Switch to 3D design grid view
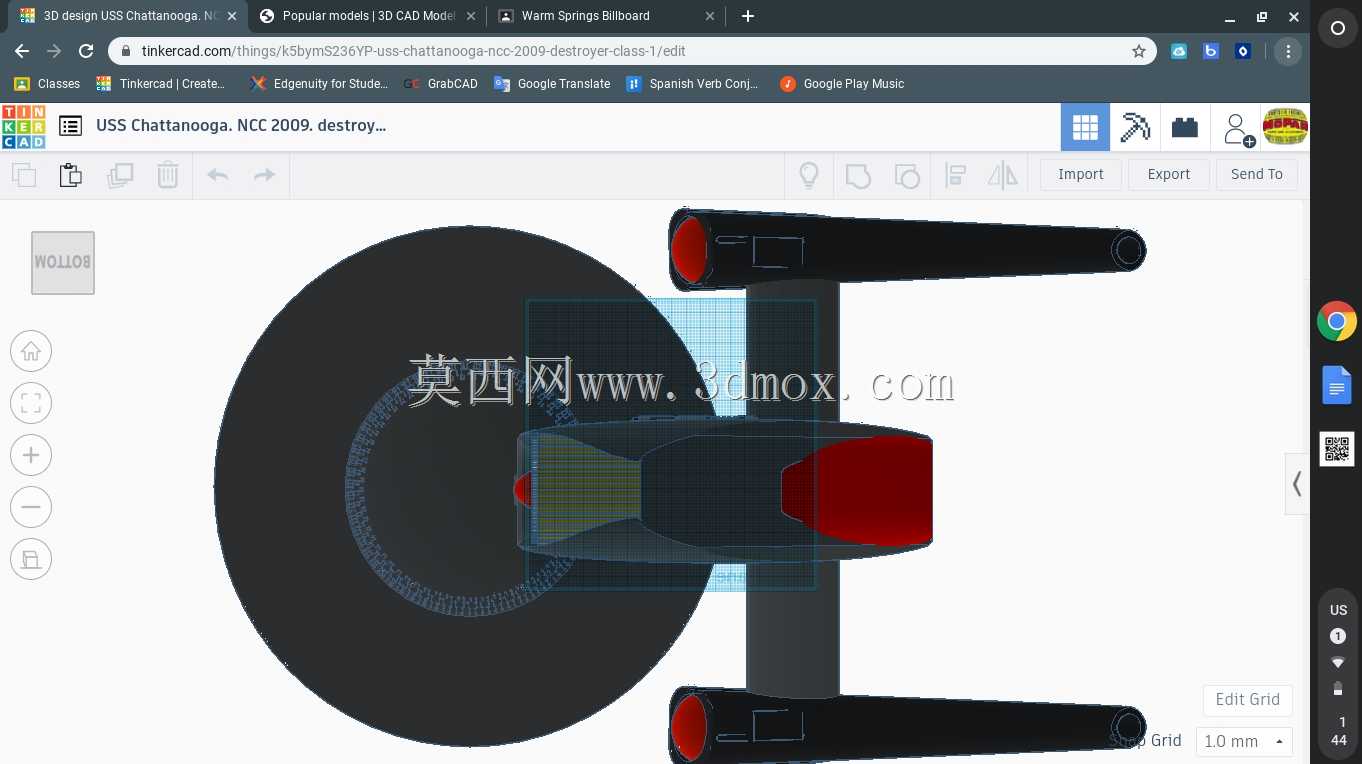 tap(1085, 127)
